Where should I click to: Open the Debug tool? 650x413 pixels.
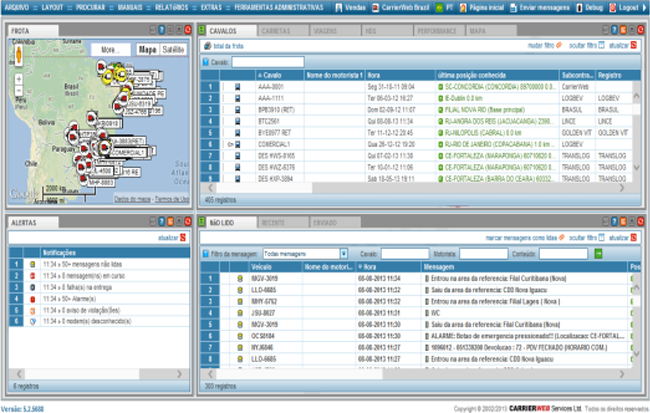(x=589, y=7)
